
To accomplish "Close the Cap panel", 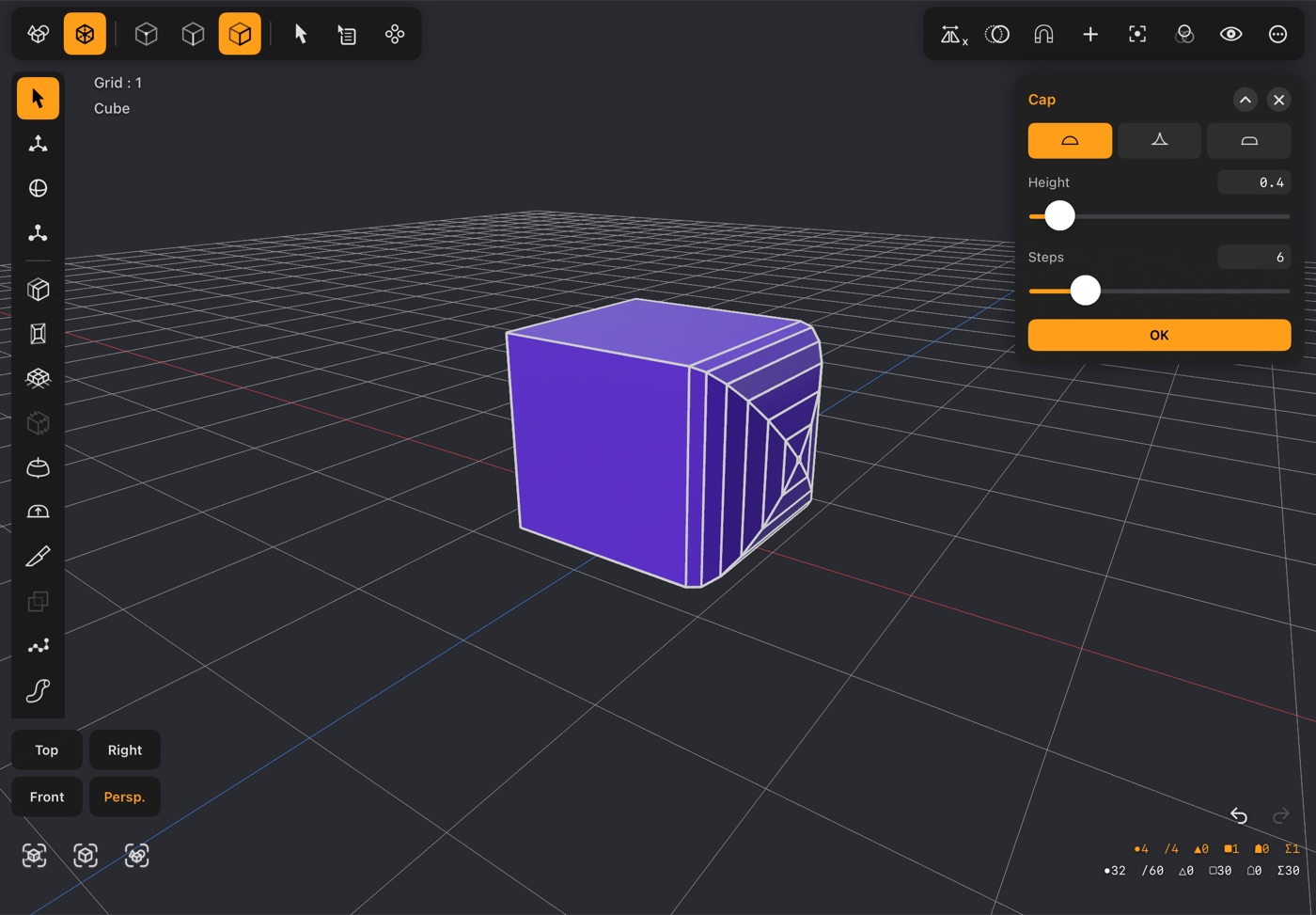I will (x=1278, y=100).
